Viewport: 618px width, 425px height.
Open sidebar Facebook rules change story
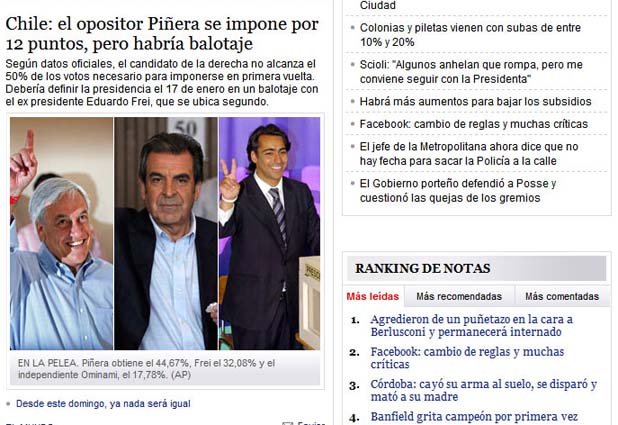click(474, 124)
